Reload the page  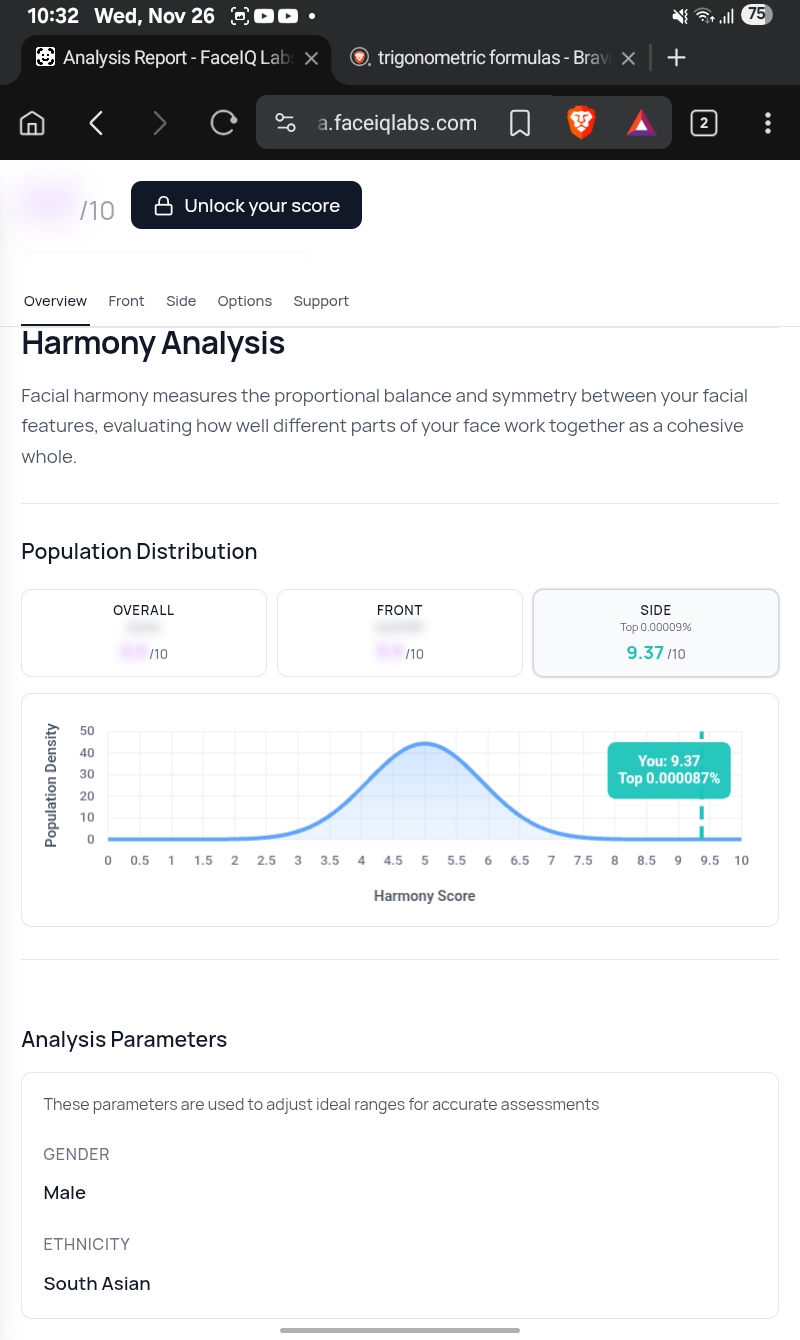[x=223, y=123]
